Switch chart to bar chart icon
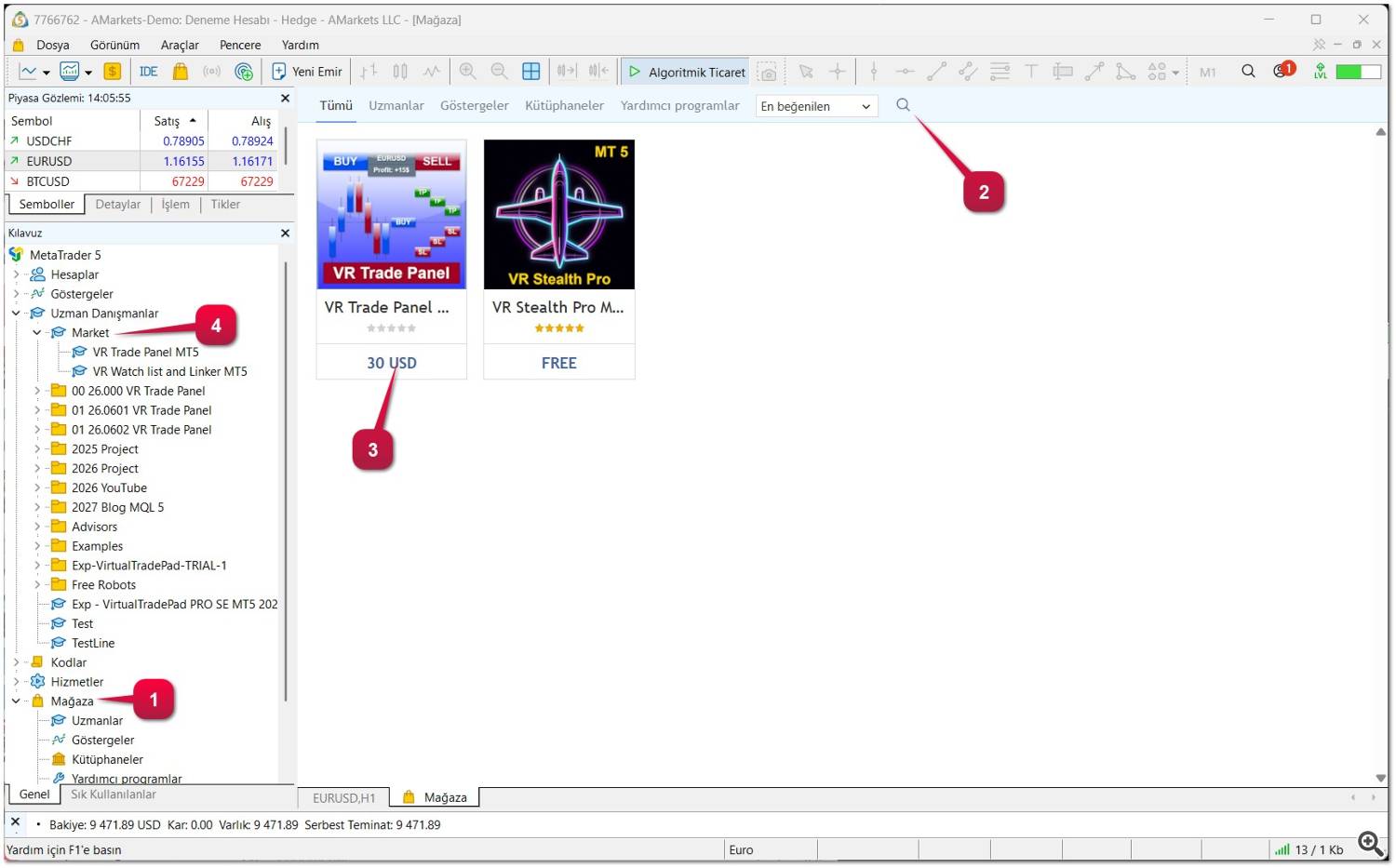This screenshot has width=1396, height=868. click(369, 72)
